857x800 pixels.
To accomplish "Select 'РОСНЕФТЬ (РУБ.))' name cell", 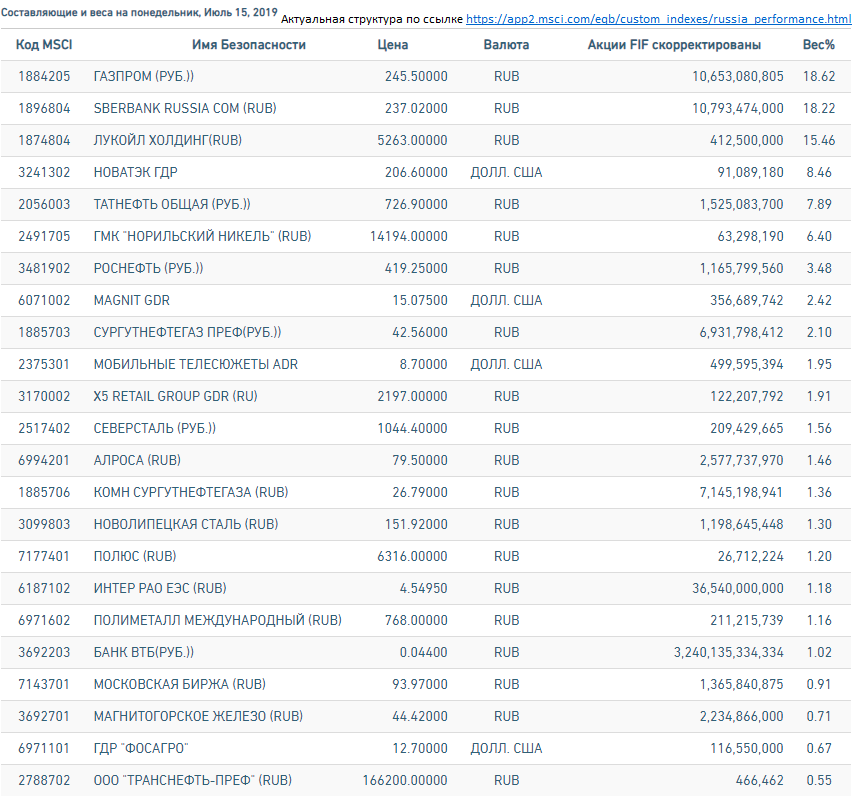I will coord(148,268).
